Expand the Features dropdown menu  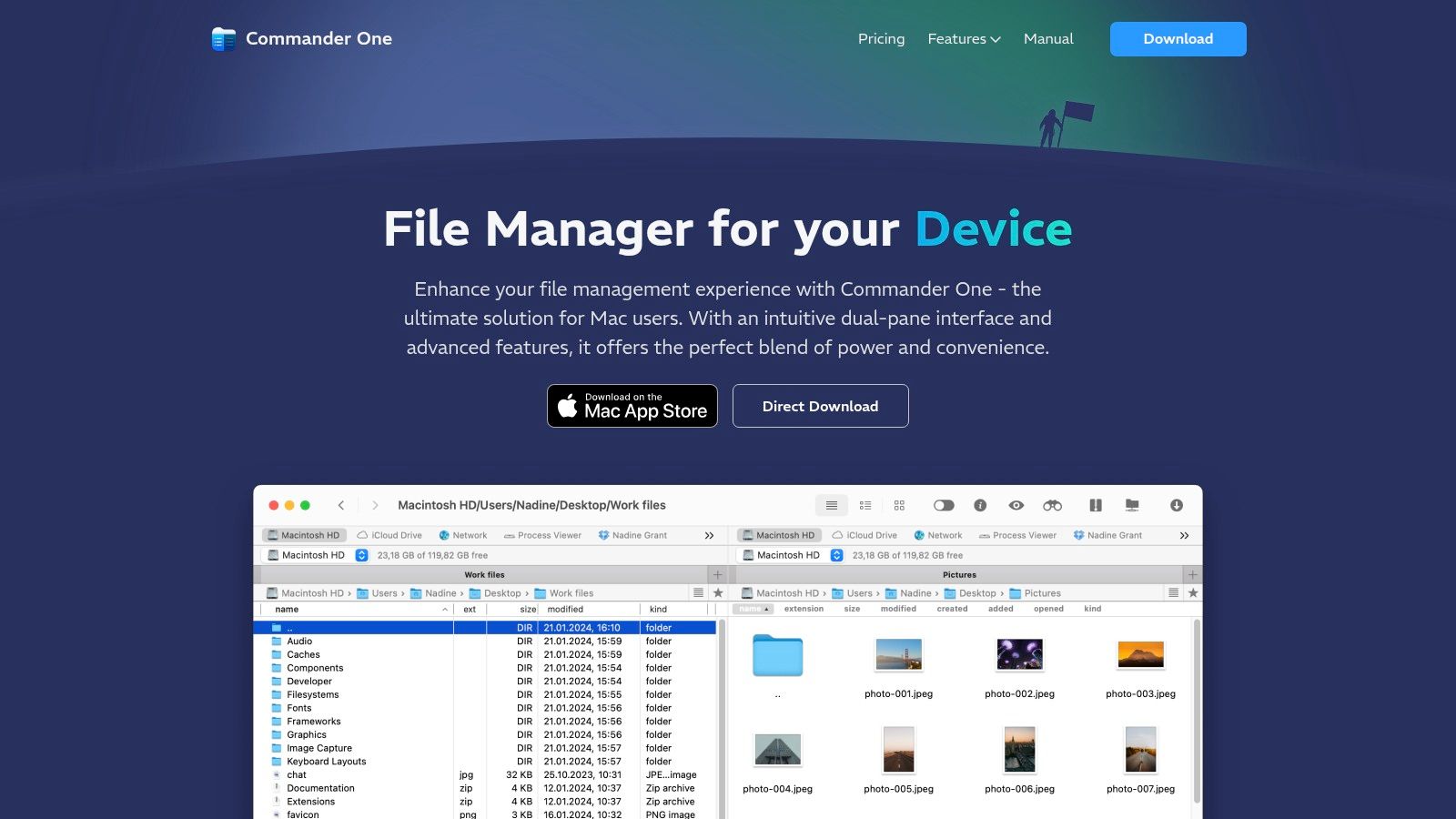pyautogui.click(x=964, y=39)
